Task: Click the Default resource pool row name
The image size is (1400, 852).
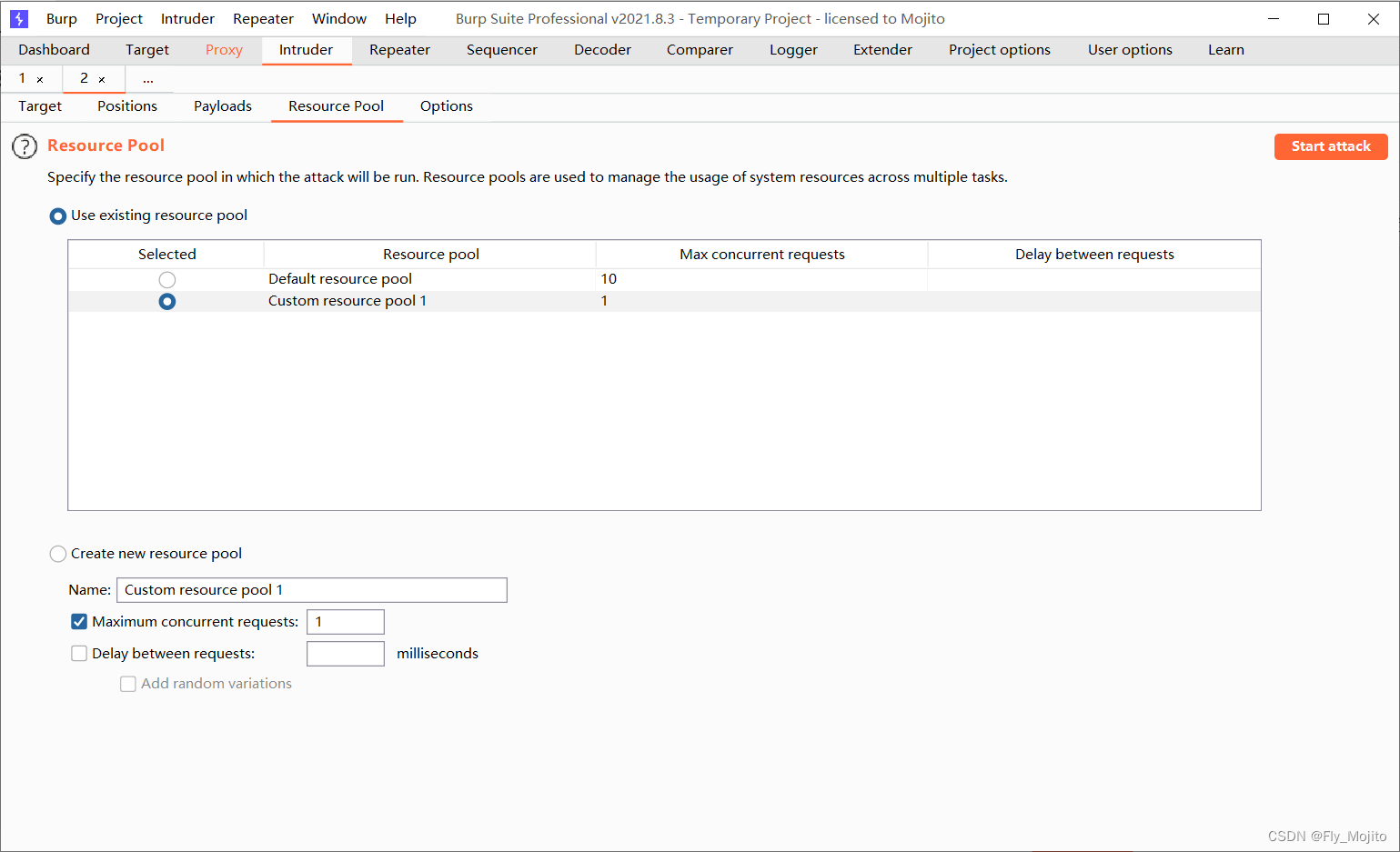Action: point(340,279)
